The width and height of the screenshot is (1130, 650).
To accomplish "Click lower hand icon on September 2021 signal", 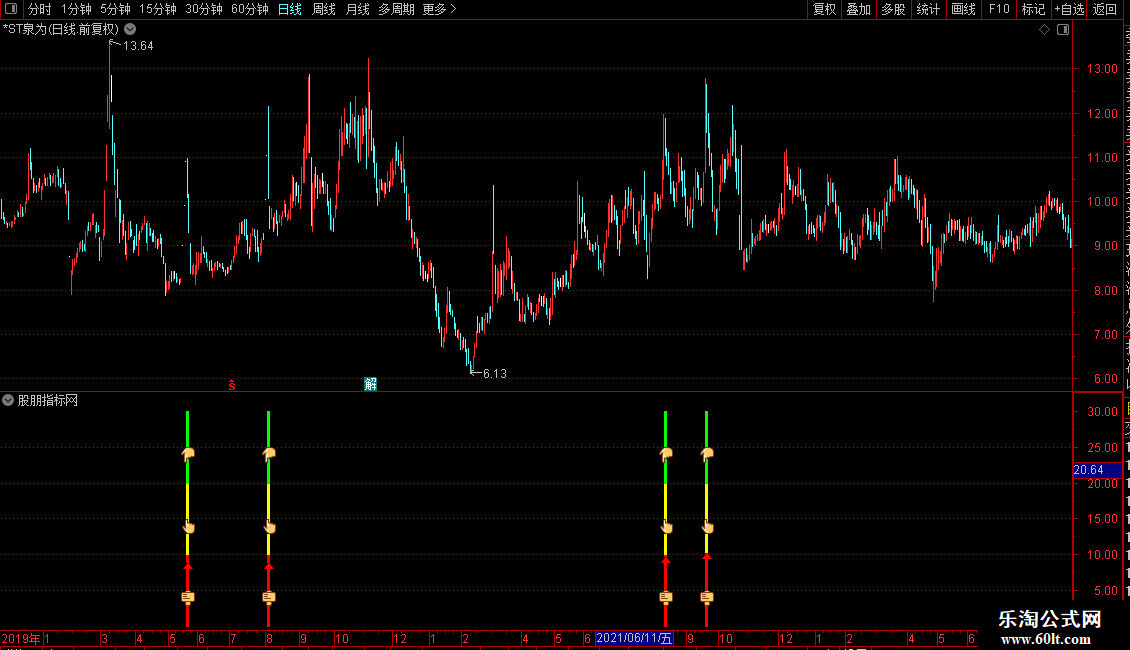I will click(708, 527).
